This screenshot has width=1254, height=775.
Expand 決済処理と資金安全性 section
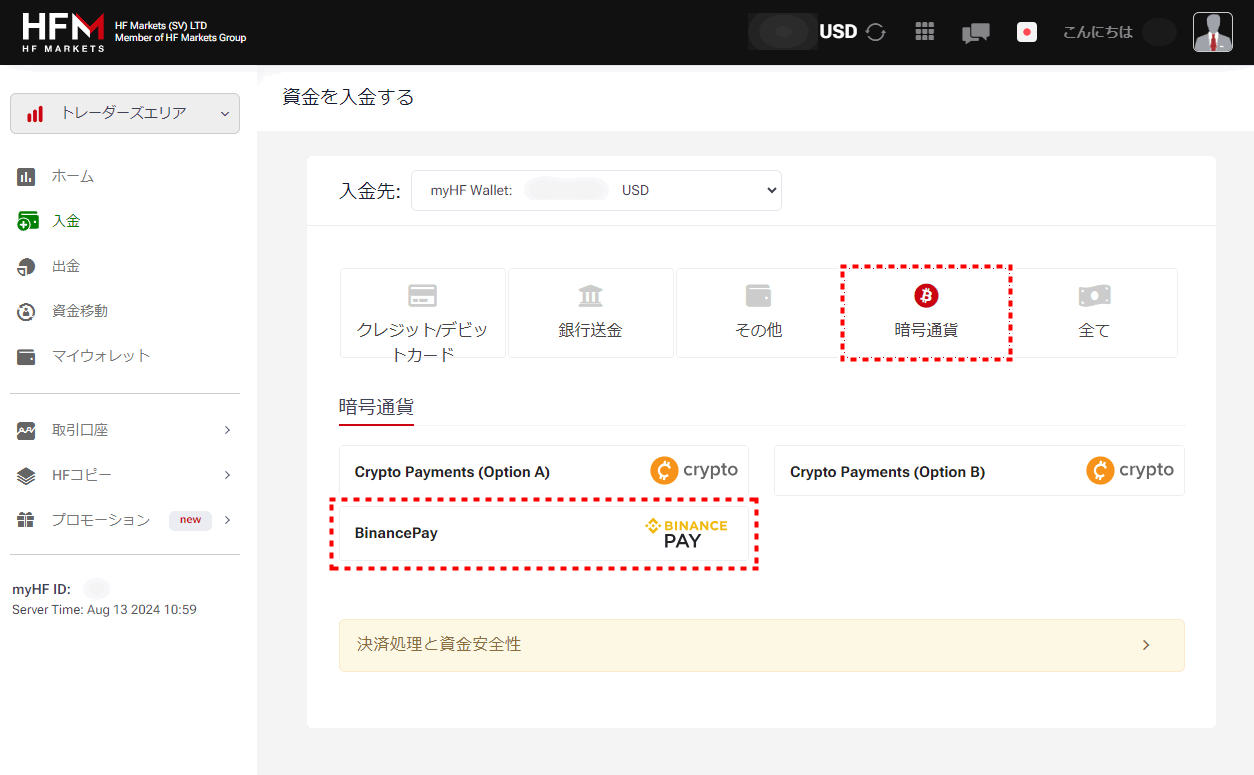pyautogui.click(x=762, y=645)
